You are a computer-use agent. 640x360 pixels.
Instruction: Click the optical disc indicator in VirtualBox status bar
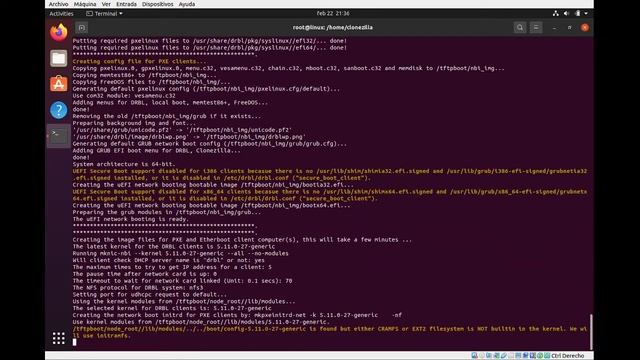tap(482, 356)
